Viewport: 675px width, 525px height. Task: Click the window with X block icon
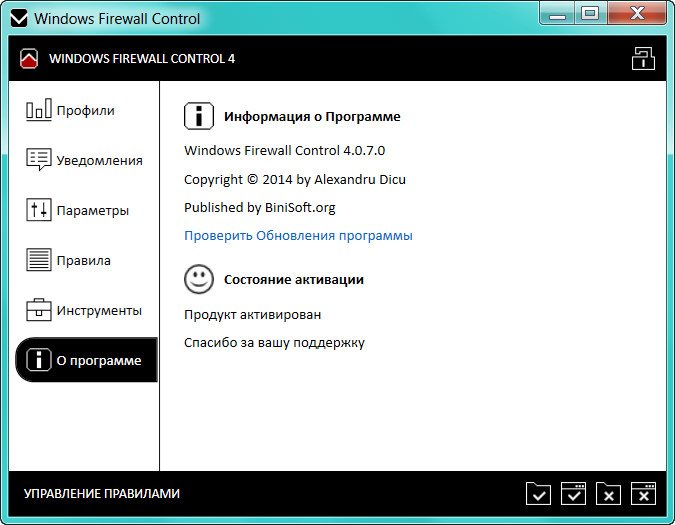pyautogui.click(x=643, y=493)
